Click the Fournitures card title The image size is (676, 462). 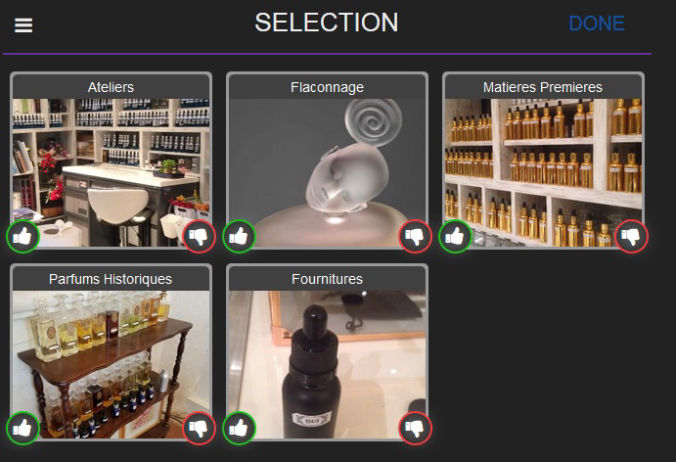[327, 279]
